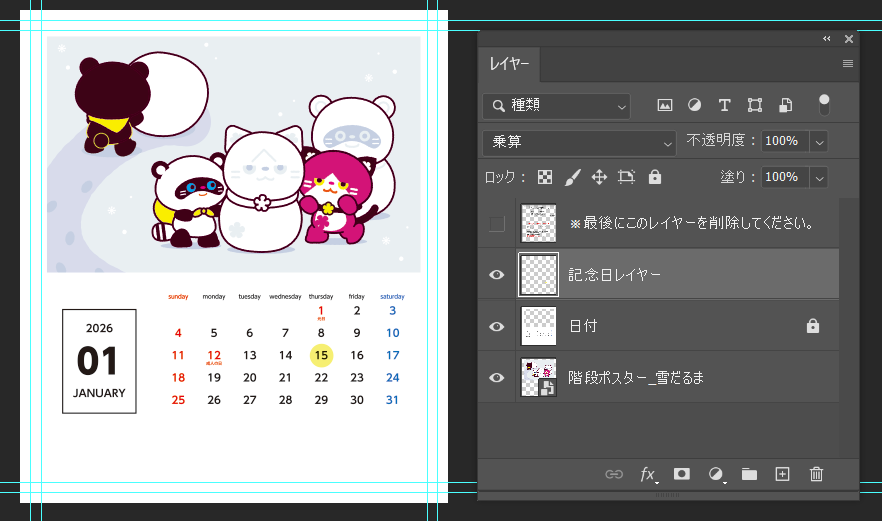Open the 種類 filter type dropdown
This screenshot has height=521, width=882.
coord(557,105)
